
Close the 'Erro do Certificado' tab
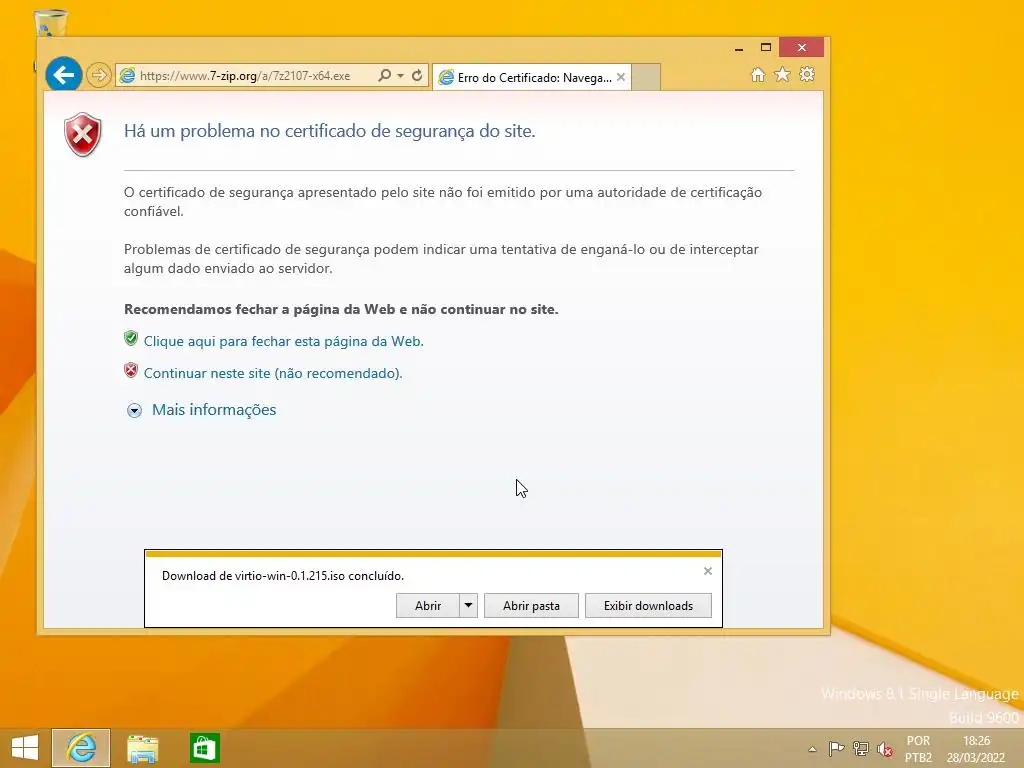coord(620,77)
